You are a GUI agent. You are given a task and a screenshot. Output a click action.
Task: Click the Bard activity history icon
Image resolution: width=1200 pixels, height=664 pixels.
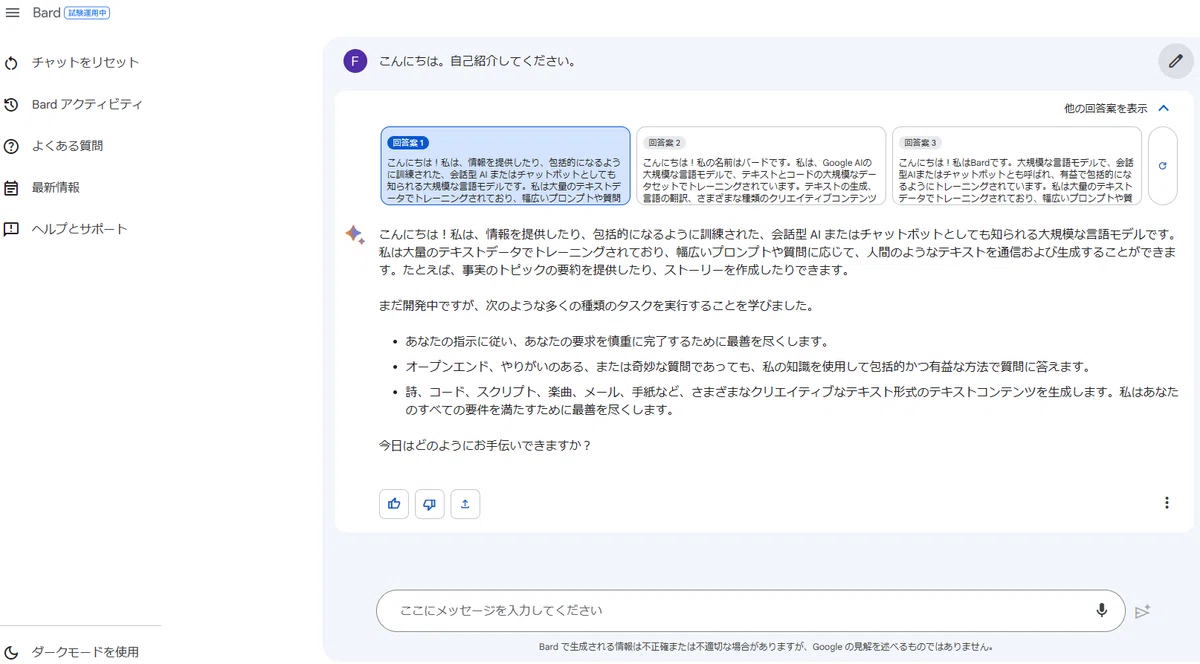[12, 104]
